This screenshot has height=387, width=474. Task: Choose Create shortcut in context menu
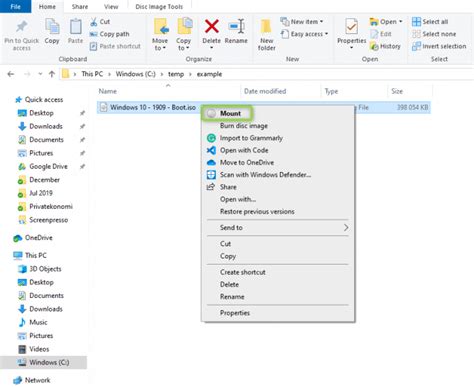coord(243,272)
